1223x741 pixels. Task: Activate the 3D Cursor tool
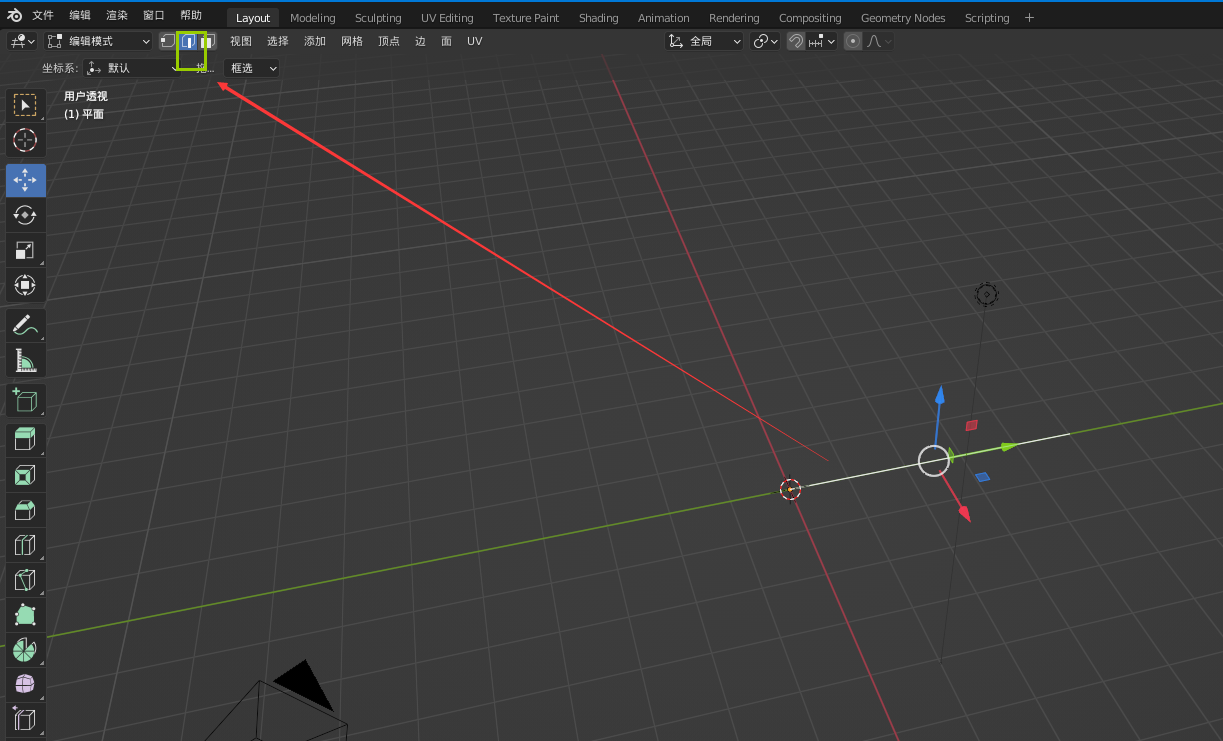[25, 140]
